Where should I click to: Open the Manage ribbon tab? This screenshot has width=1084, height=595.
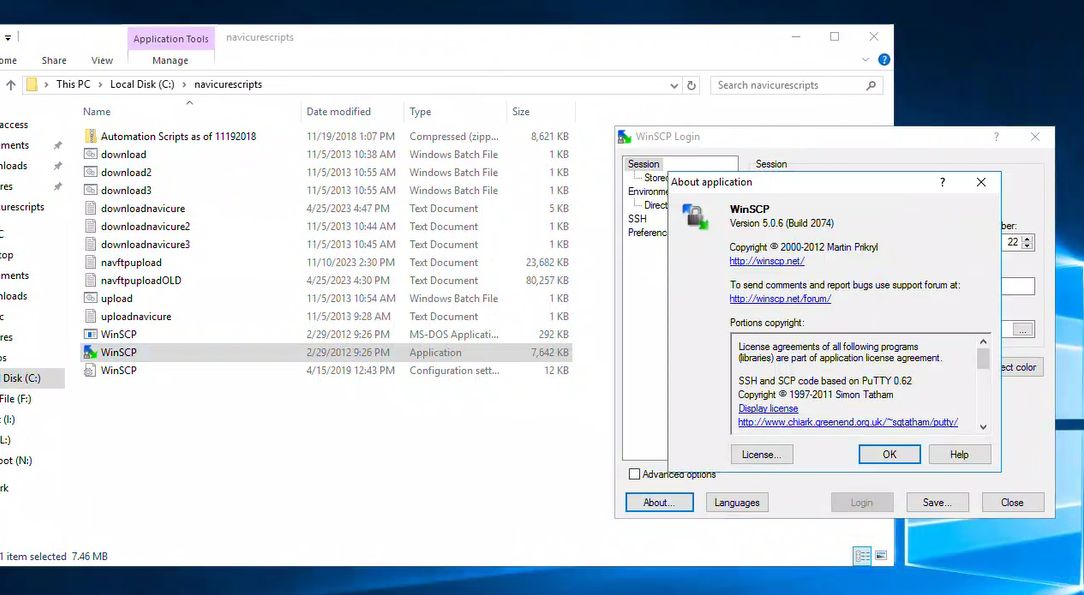[170, 61]
